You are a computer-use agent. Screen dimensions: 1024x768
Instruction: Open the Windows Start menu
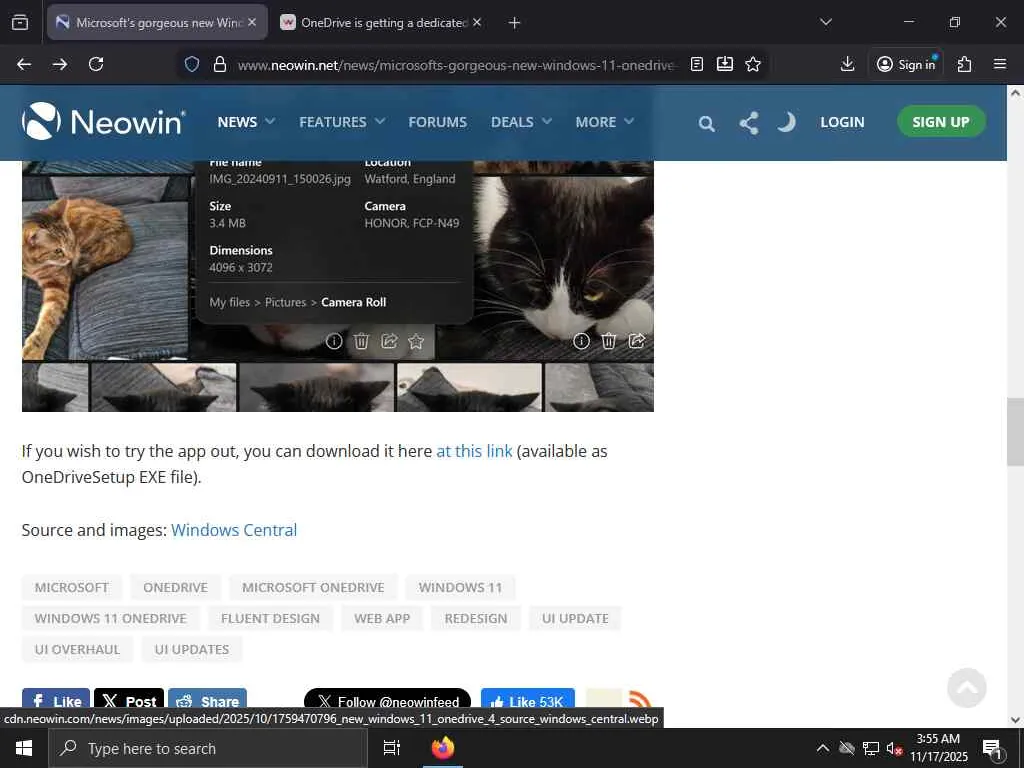pyautogui.click(x=24, y=748)
